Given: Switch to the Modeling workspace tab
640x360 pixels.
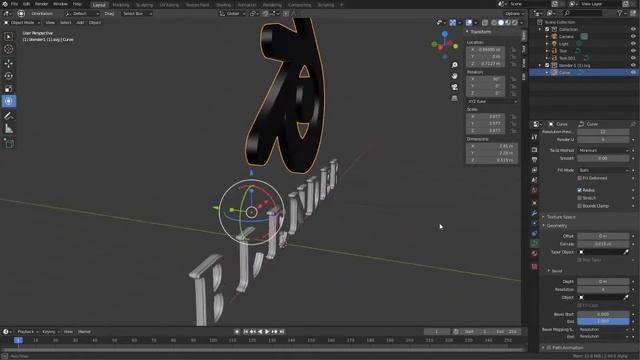Looking at the screenshot, I should point(121,5).
